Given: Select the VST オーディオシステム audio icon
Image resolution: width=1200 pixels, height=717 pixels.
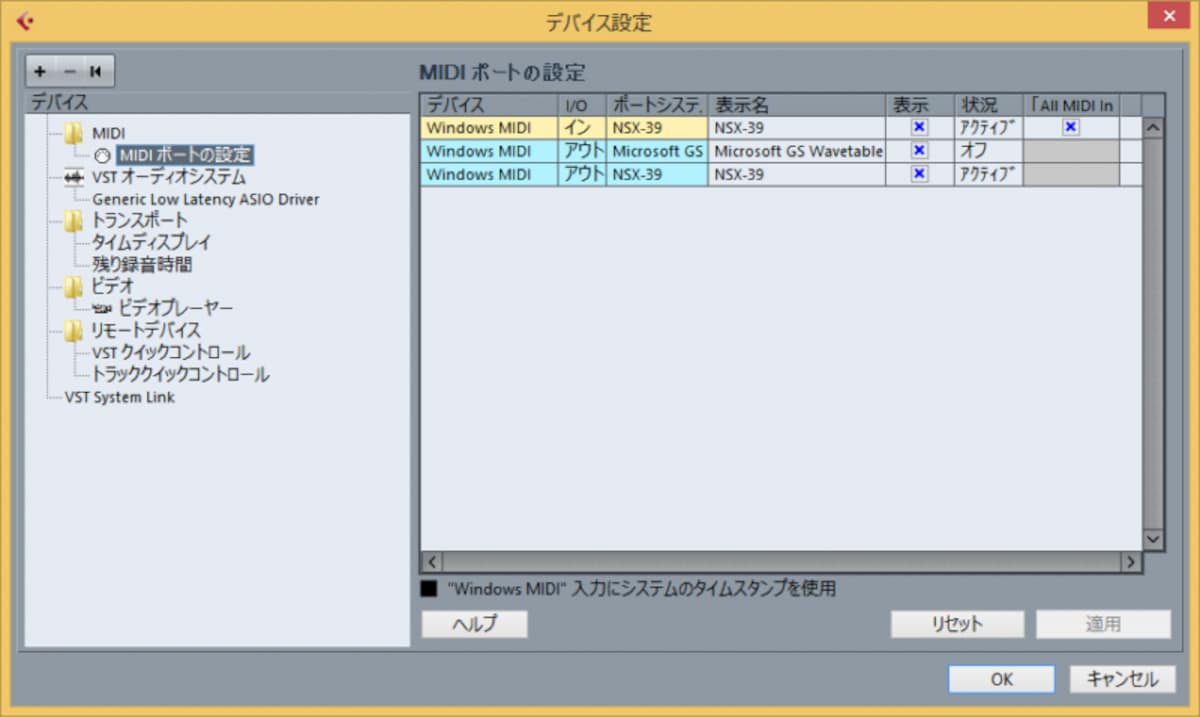Looking at the screenshot, I should coord(74,177).
